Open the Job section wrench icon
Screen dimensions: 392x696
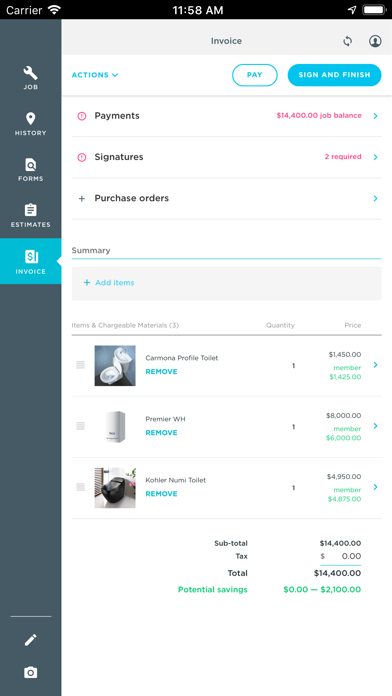click(31, 73)
